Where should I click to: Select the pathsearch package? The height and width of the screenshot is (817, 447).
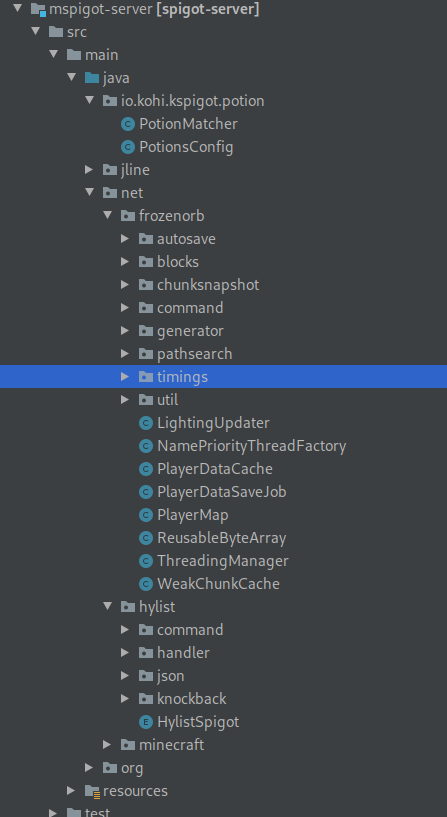(x=195, y=354)
